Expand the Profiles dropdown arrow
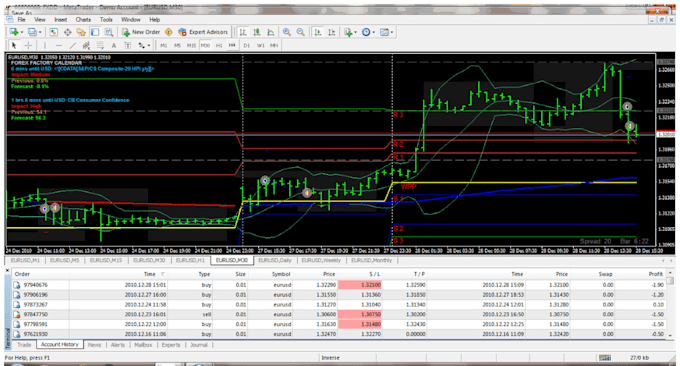Image resolution: width=680 pixels, height=366 pixels. point(40,33)
